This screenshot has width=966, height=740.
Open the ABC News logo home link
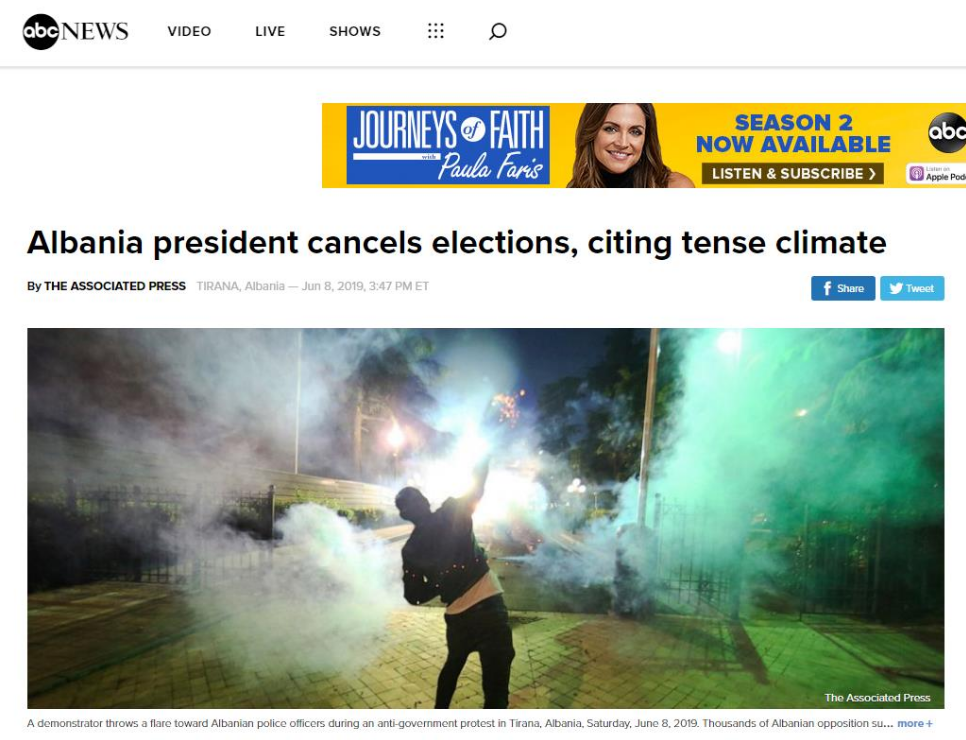tap(75, 31)
